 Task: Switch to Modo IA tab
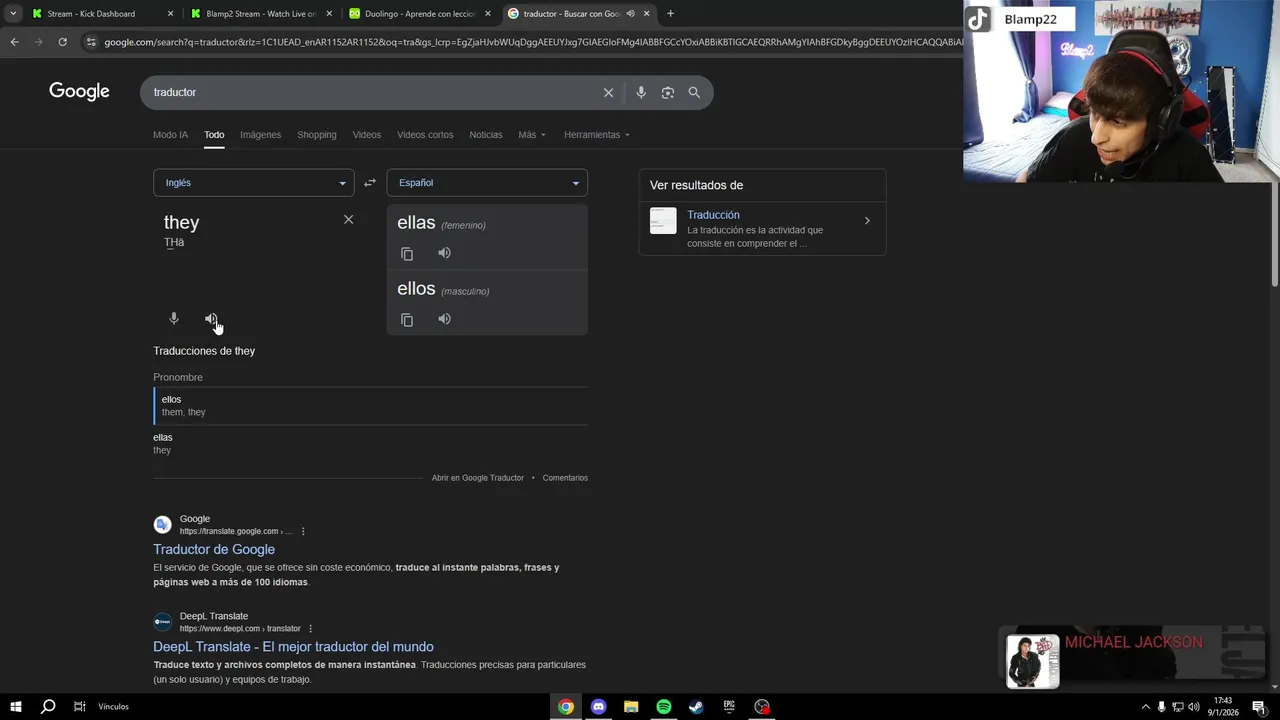[x=170, y=135]
